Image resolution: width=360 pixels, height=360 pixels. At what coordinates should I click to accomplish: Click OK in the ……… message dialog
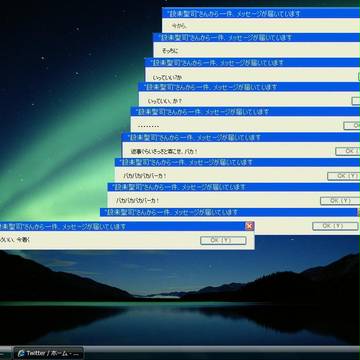coord(352,126)
